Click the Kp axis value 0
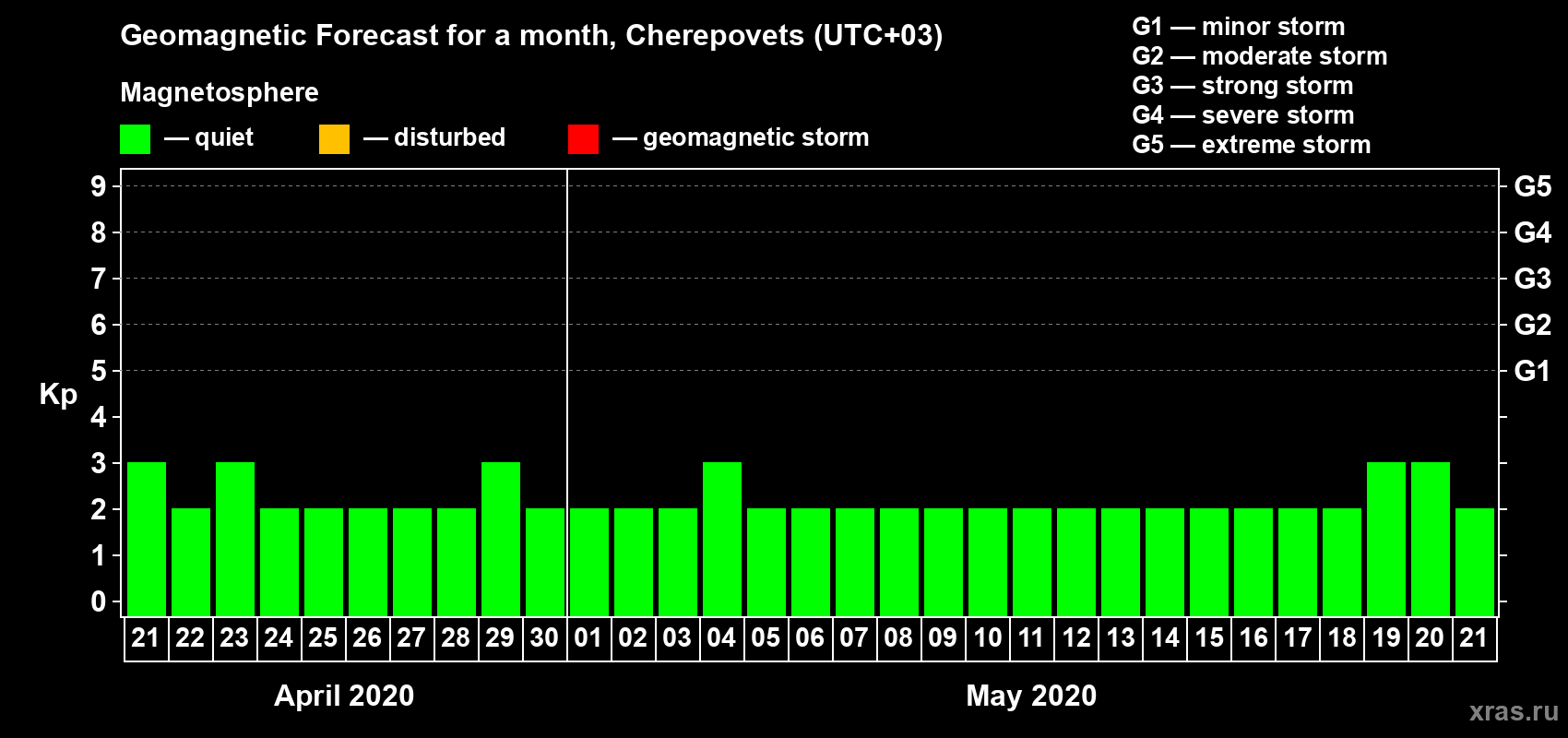The image size is (1568, 738). click(99, 601)
